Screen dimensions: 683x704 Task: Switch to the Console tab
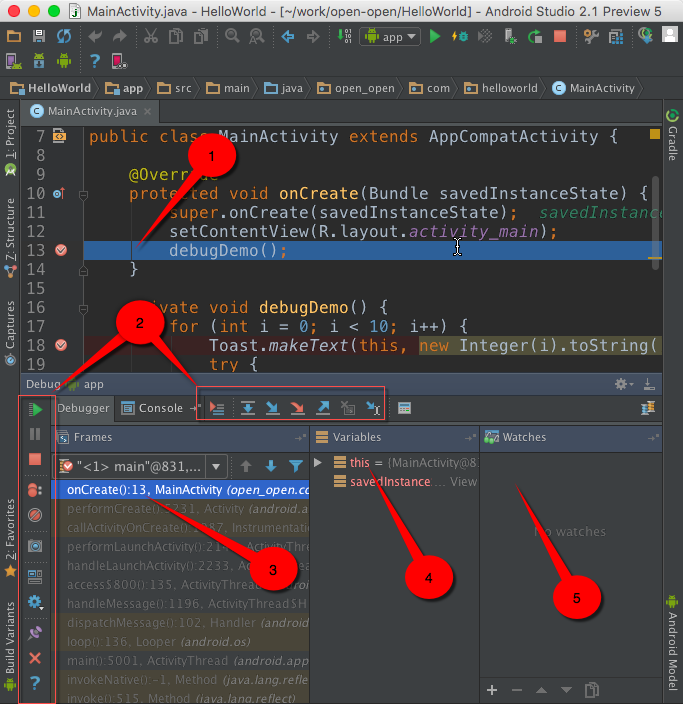tap(153, 408)
